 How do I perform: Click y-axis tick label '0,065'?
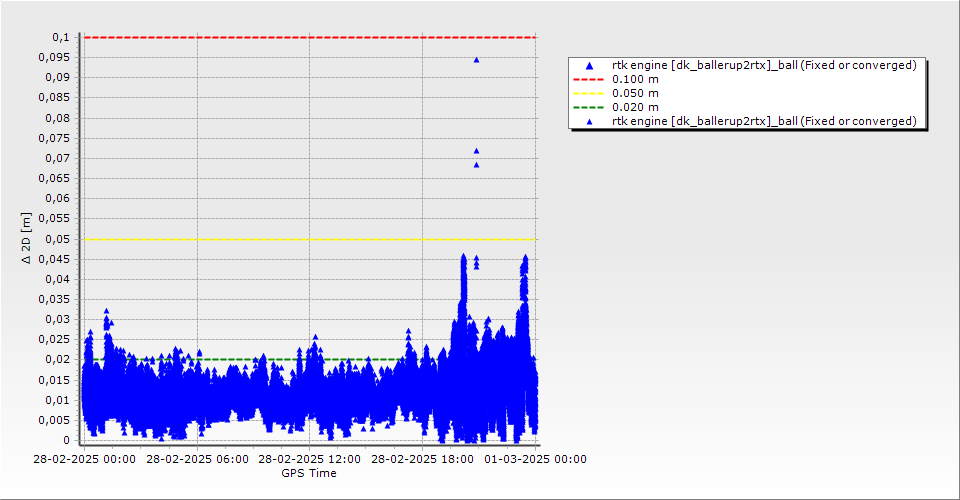(54, 178)
